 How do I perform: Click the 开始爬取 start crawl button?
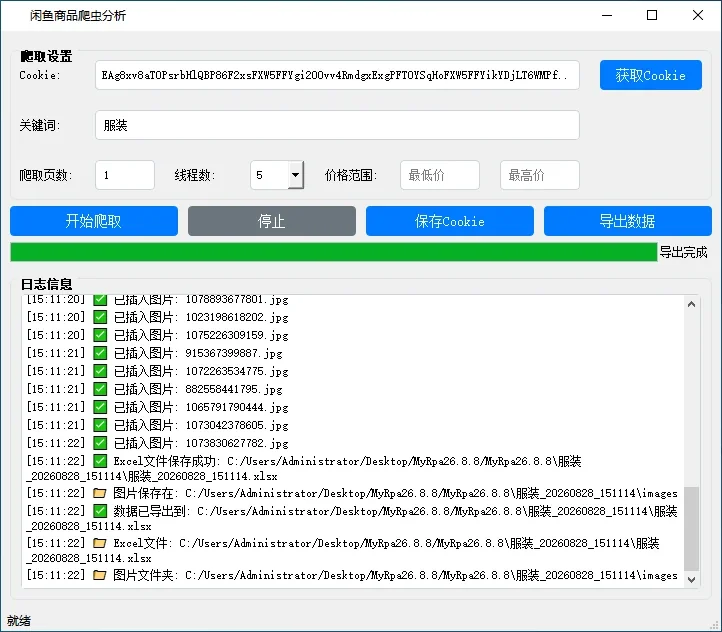(94, 221)
